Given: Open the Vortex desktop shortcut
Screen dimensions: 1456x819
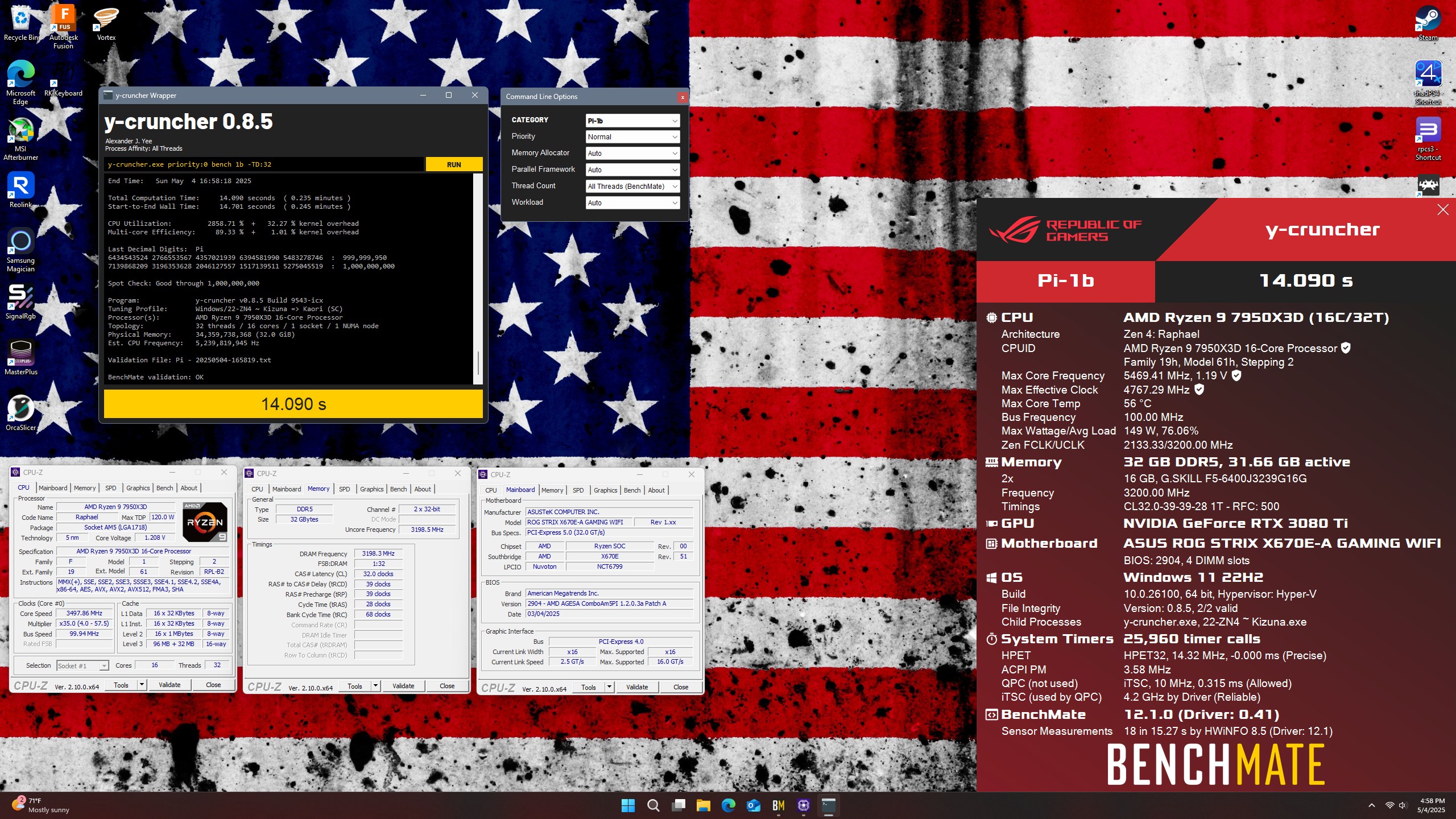Looking at the screenshot, I should (106, 23).
